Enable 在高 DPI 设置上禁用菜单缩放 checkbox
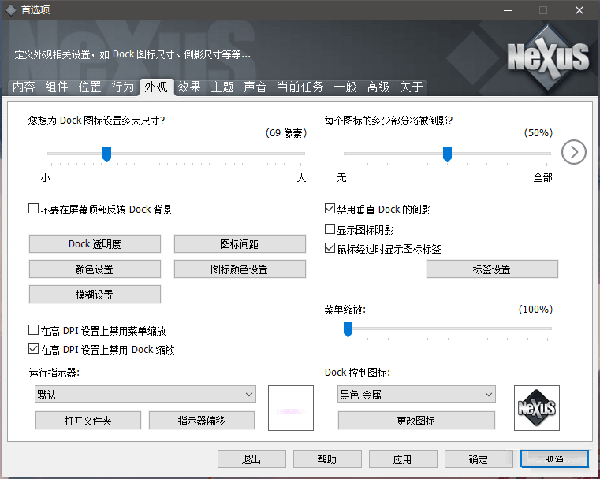Screen dimensions: 600x479 (33, 329)
